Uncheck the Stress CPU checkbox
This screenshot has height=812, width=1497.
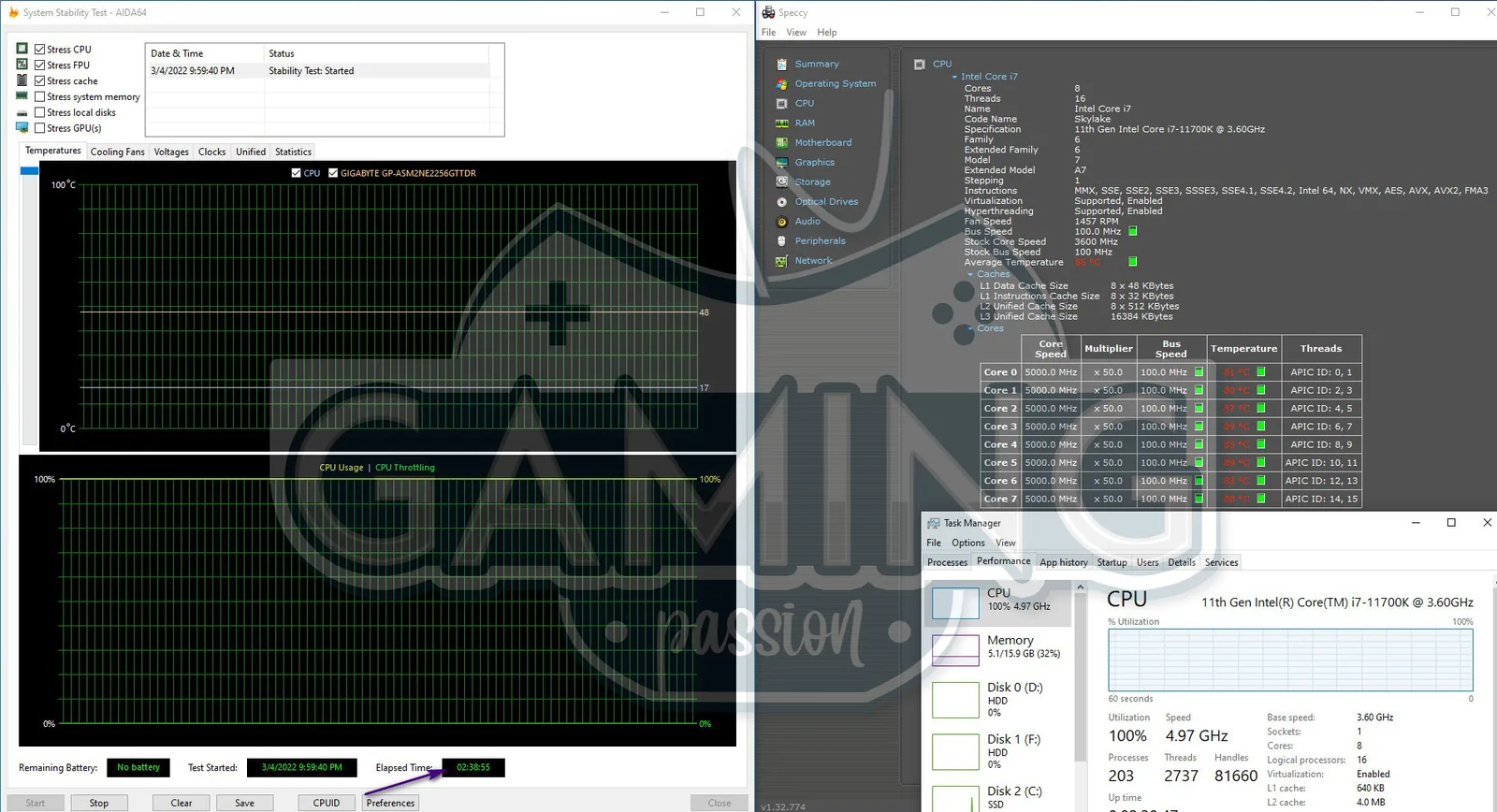(x=39, y=50)
